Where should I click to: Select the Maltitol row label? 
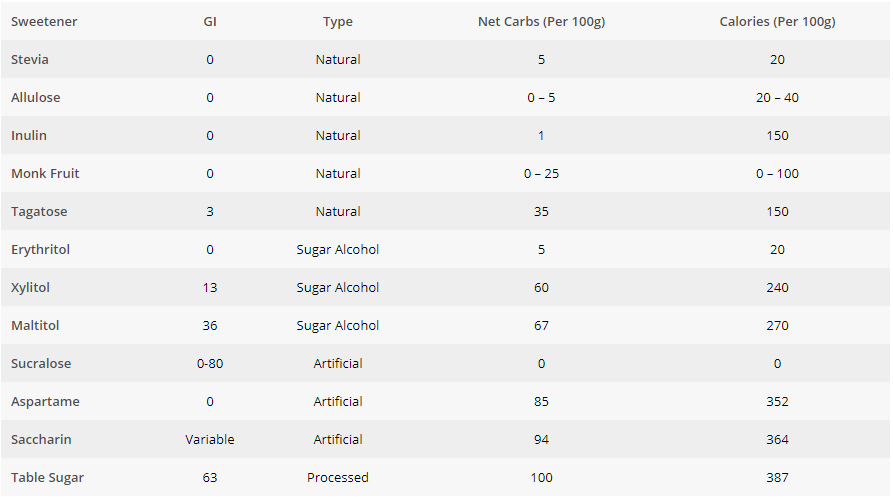coord(34,325)
